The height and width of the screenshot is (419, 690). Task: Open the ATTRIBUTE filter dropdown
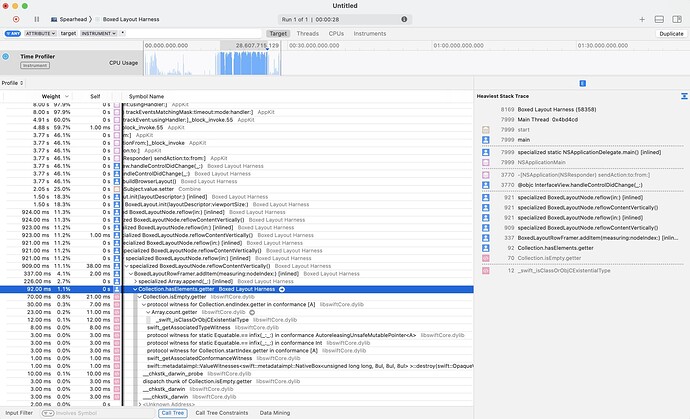click(40, 33)
